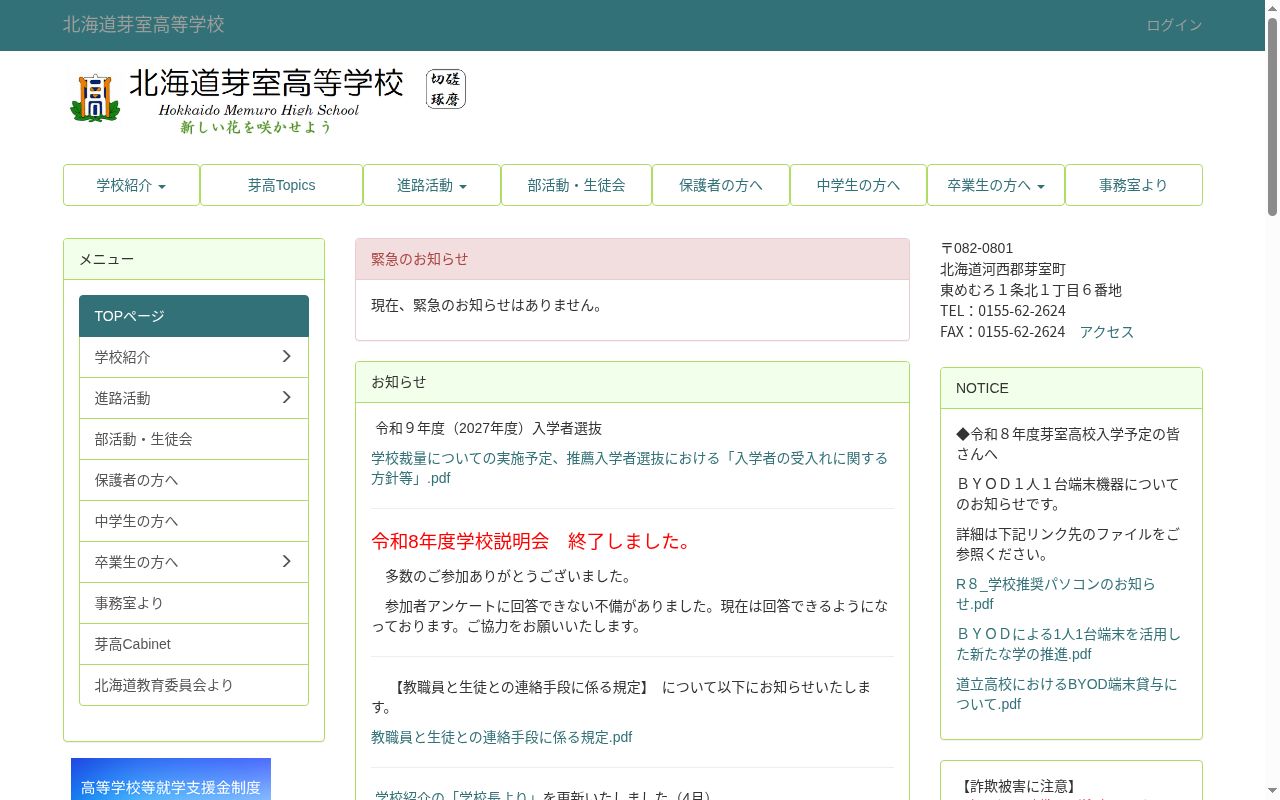
Task: Select 保護者の方へ in navigation bar
Action: pos(721,185)
